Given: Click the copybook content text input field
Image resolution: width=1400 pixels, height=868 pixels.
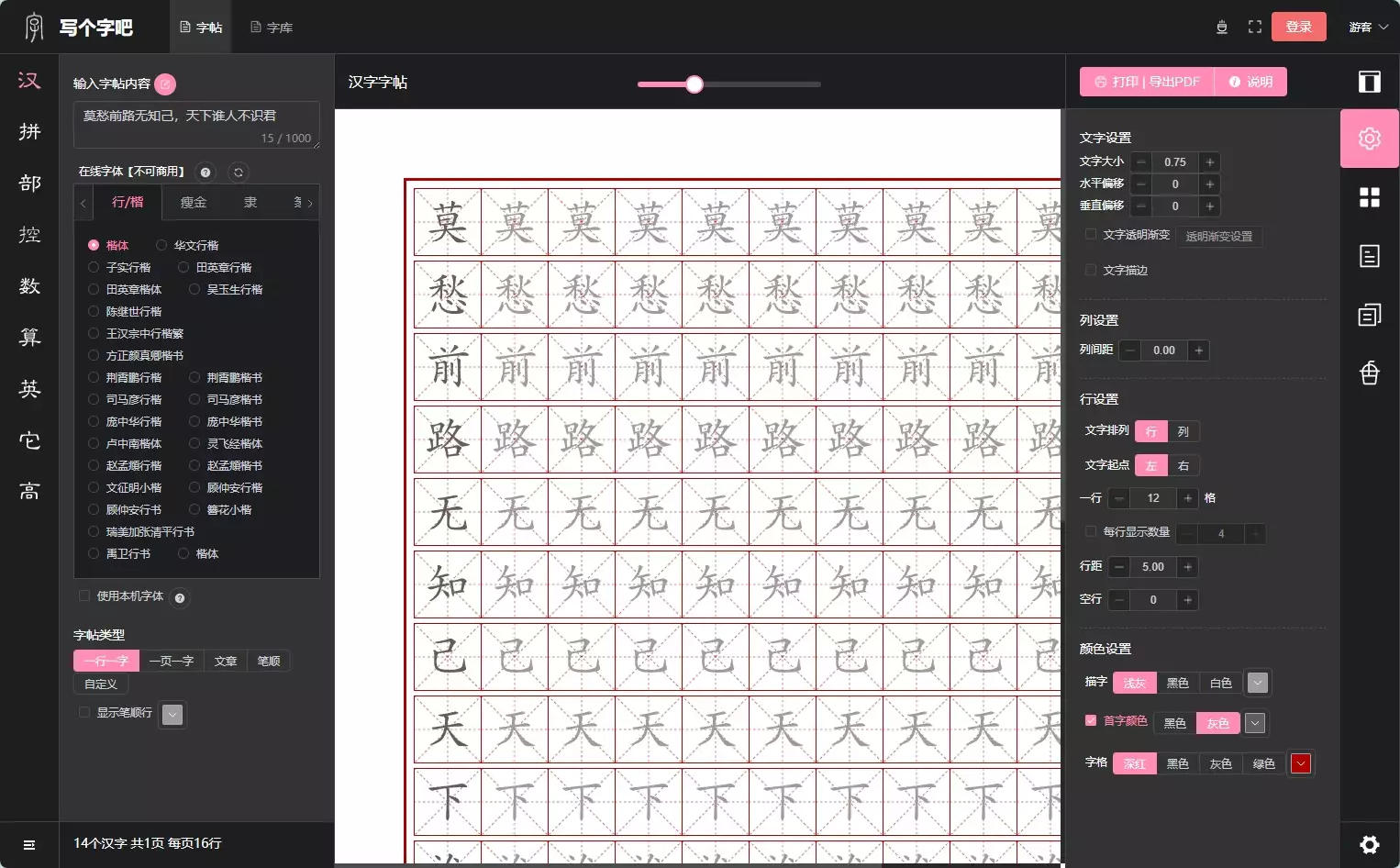Looking at the screenshot, I should (x=196, y=125).
